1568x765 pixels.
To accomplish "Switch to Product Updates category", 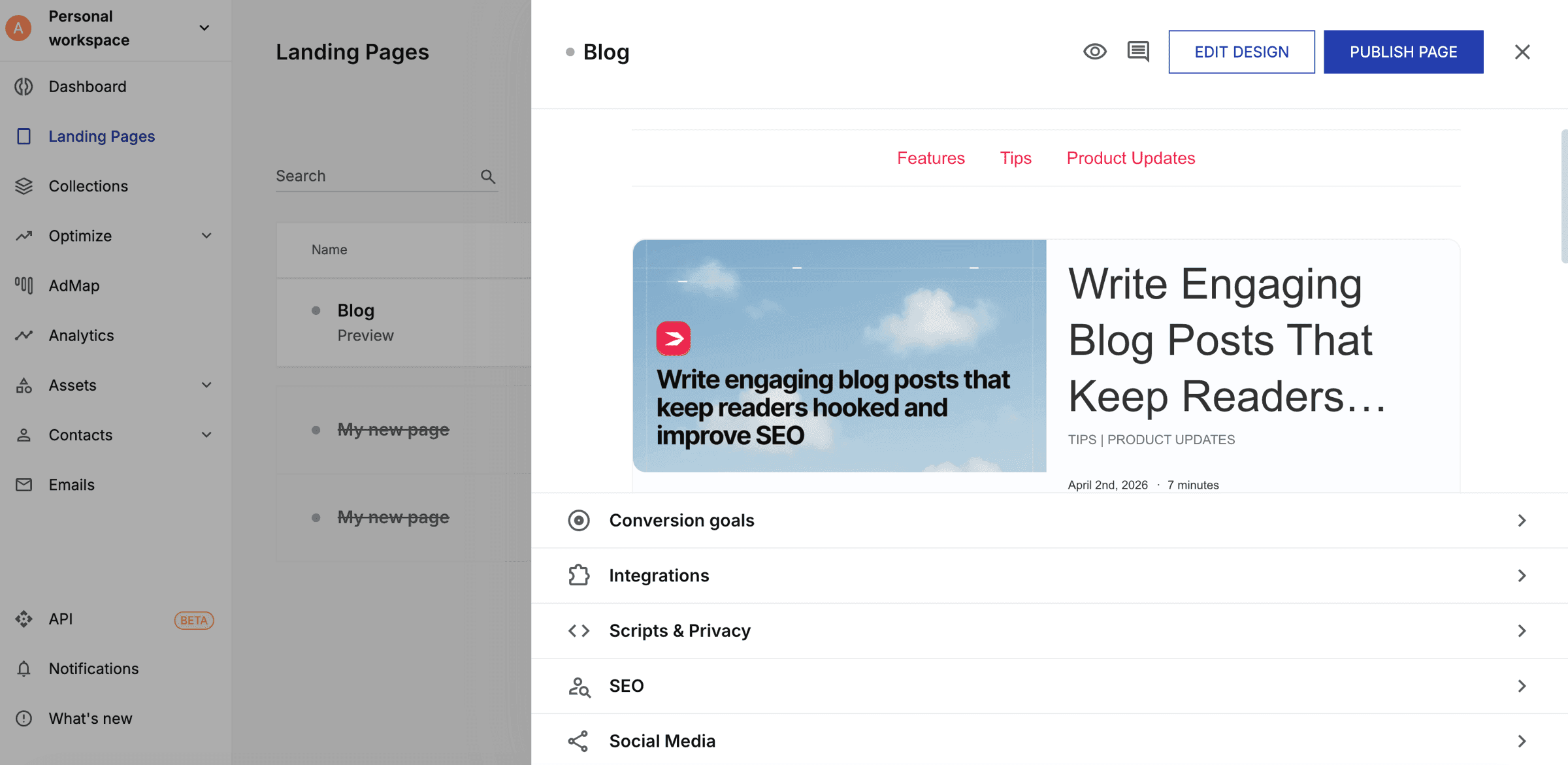I will tap(1130, 158).
